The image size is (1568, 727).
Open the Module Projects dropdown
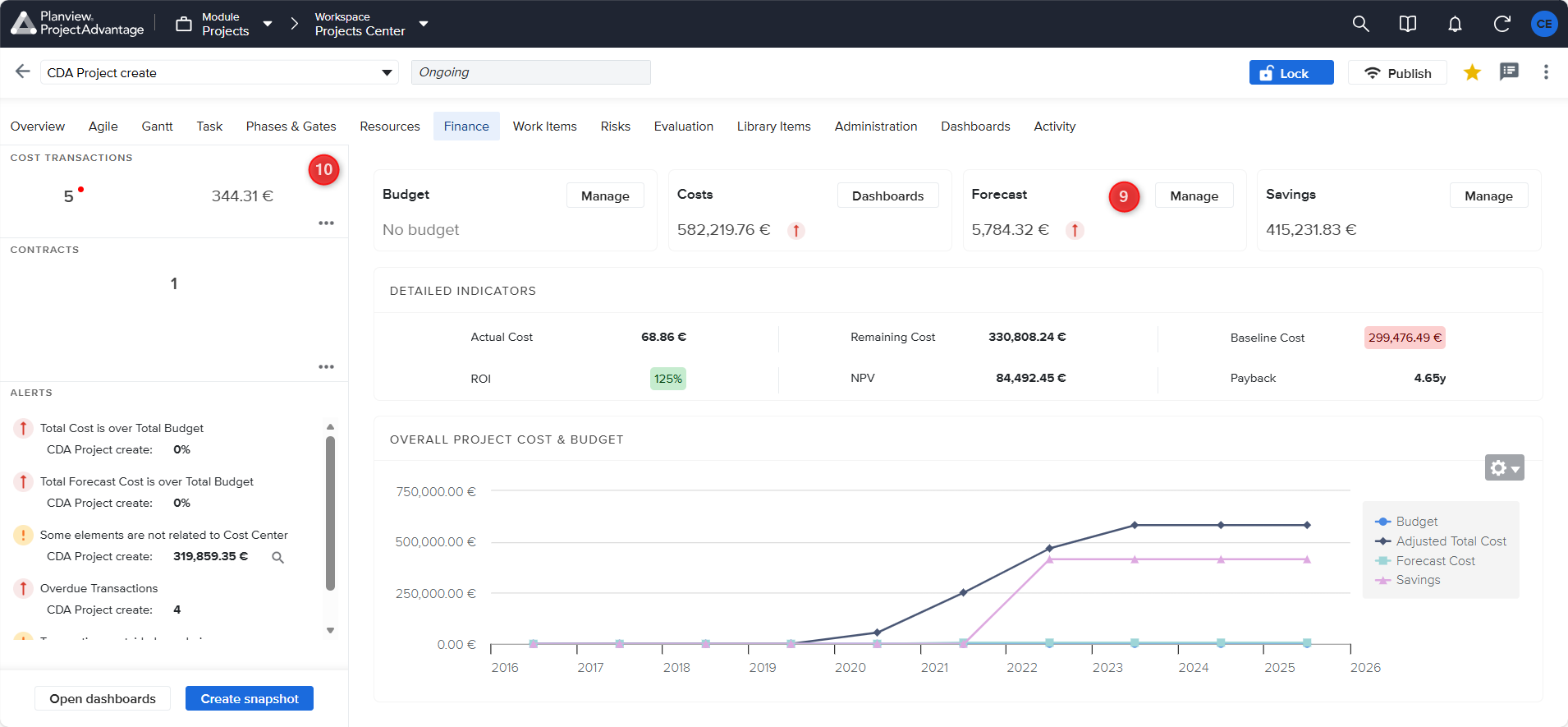coord(267,24)
